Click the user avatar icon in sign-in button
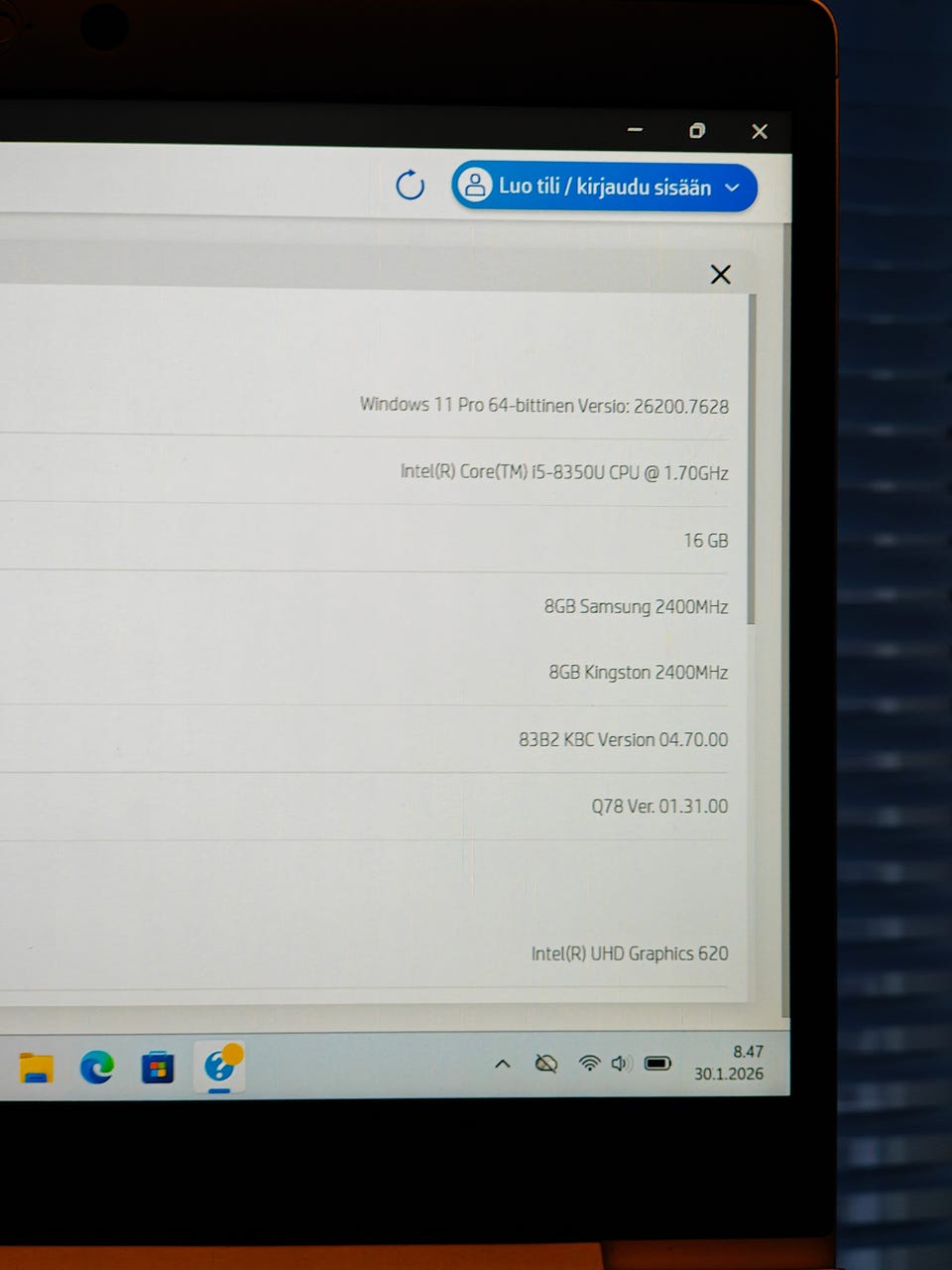 pyautogui.click(x=475, y=186)
